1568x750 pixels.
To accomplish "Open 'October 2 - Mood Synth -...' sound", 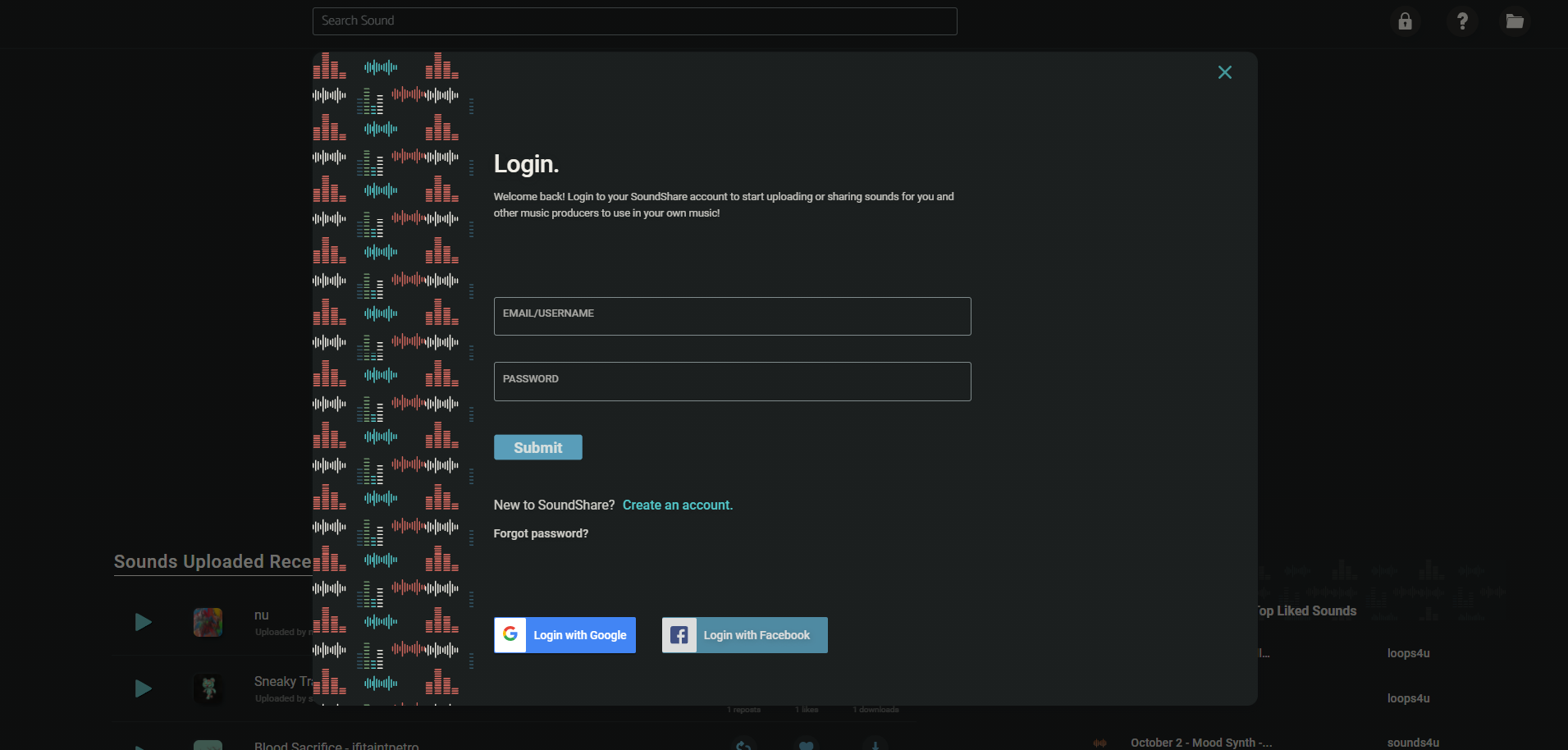I will pos(1201,743).
